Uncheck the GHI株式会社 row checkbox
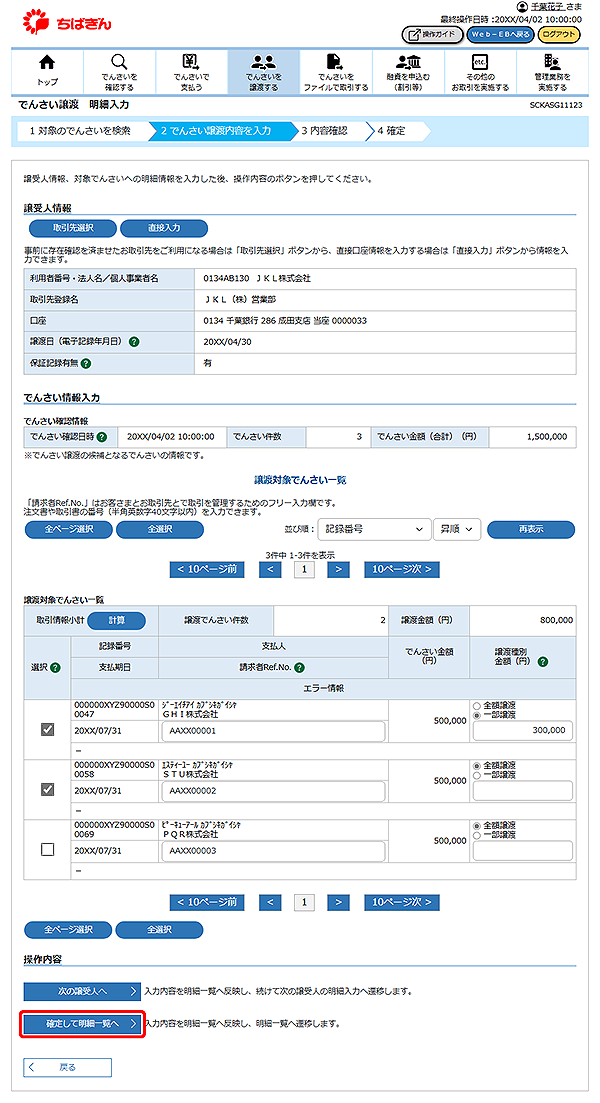Screen dimensions: 600x1103 tap(47, 730)
